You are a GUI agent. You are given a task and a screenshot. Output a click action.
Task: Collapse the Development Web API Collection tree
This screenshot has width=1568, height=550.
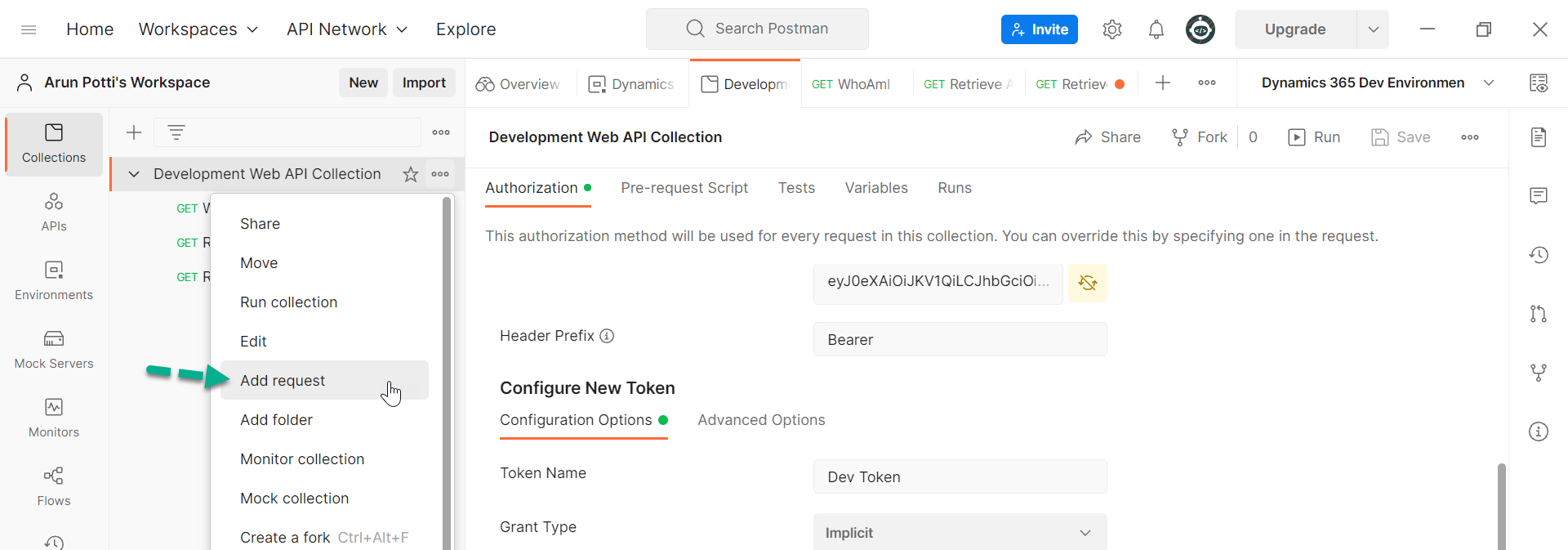pos(134,174)
